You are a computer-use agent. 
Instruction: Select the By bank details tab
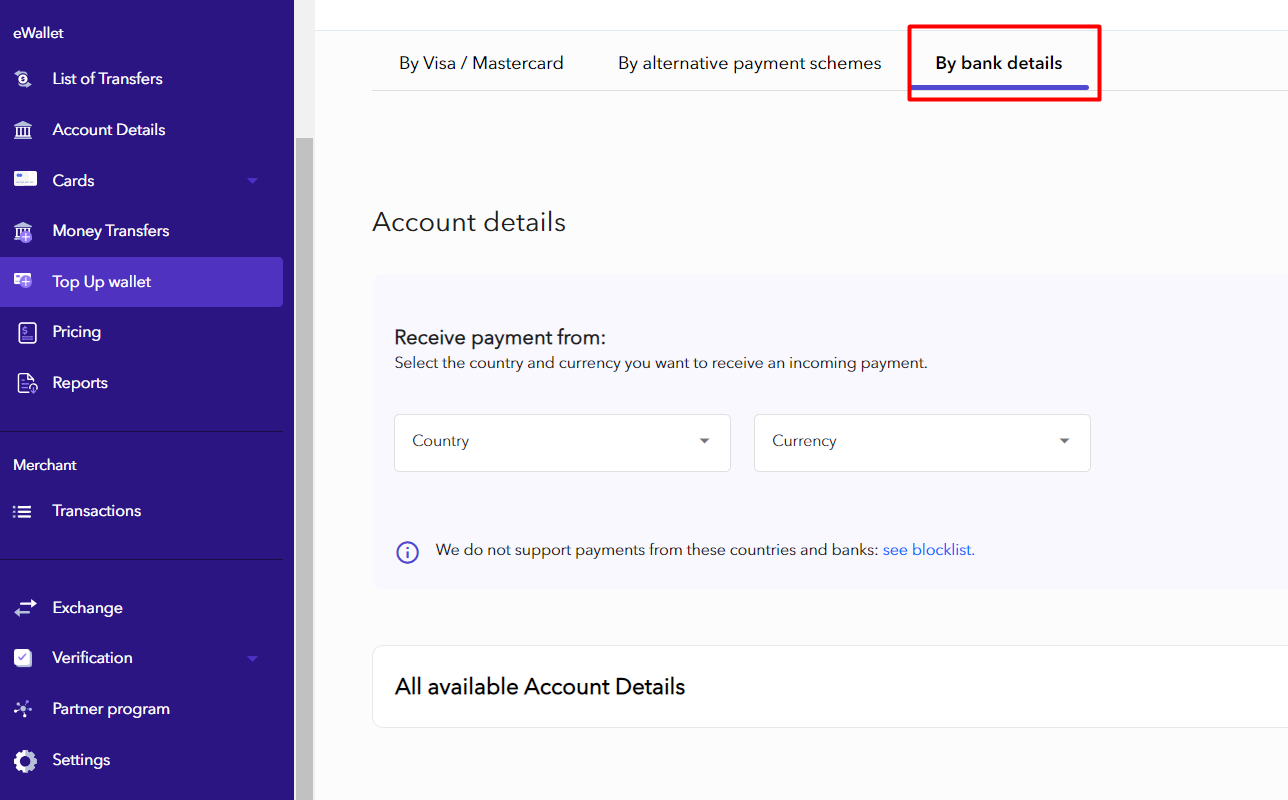coord(998,63)
